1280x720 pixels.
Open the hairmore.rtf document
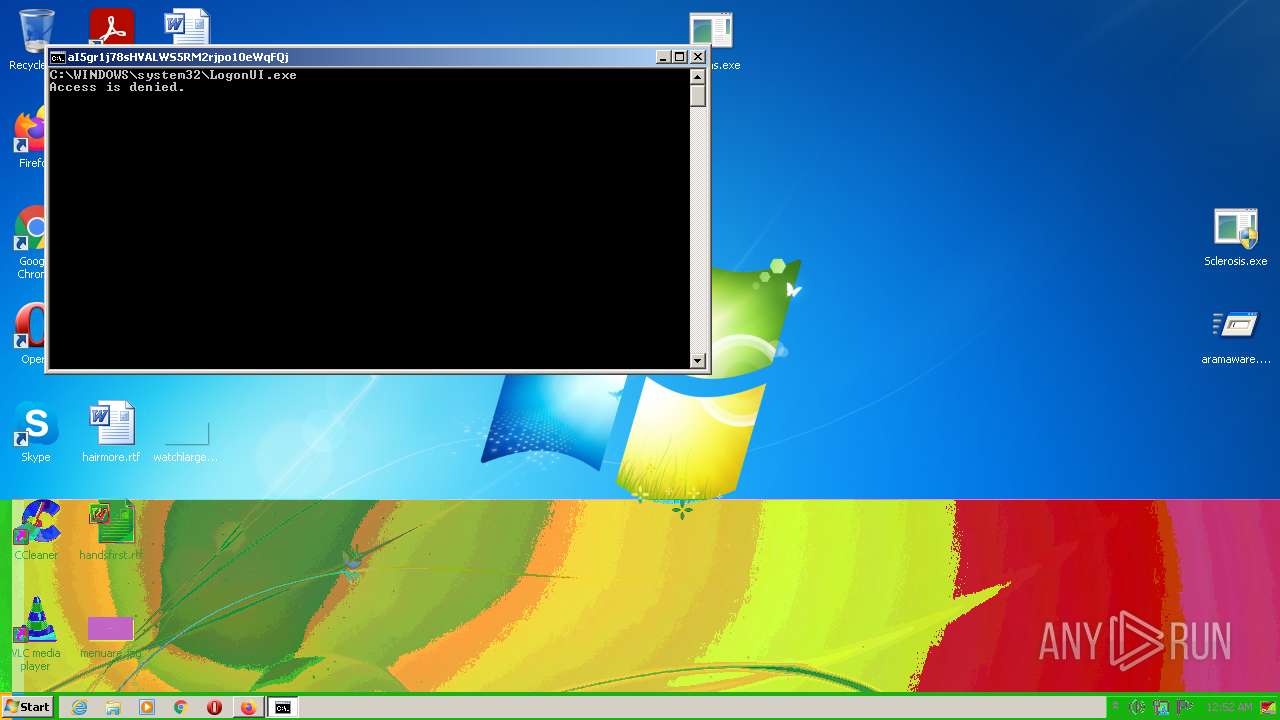[x=111, y=433]
